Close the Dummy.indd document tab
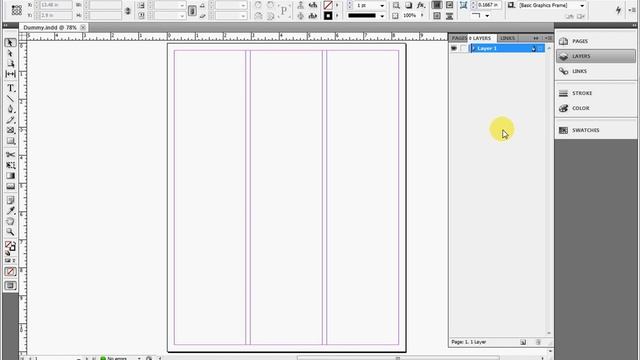Image resolution: width=640 pixels, height=360 pixels. [83, 27]
